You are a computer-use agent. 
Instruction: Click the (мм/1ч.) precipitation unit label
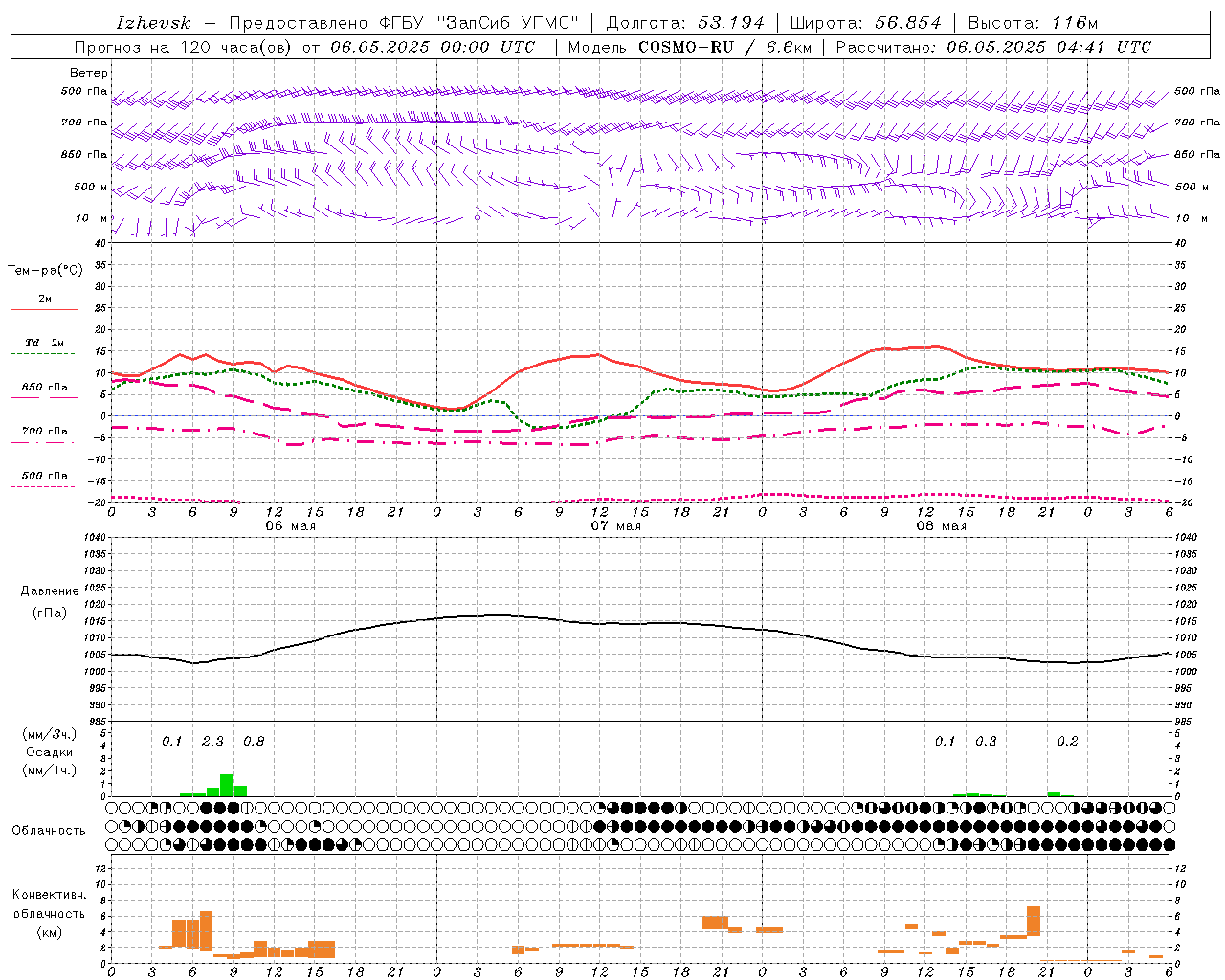coord(49,770)
